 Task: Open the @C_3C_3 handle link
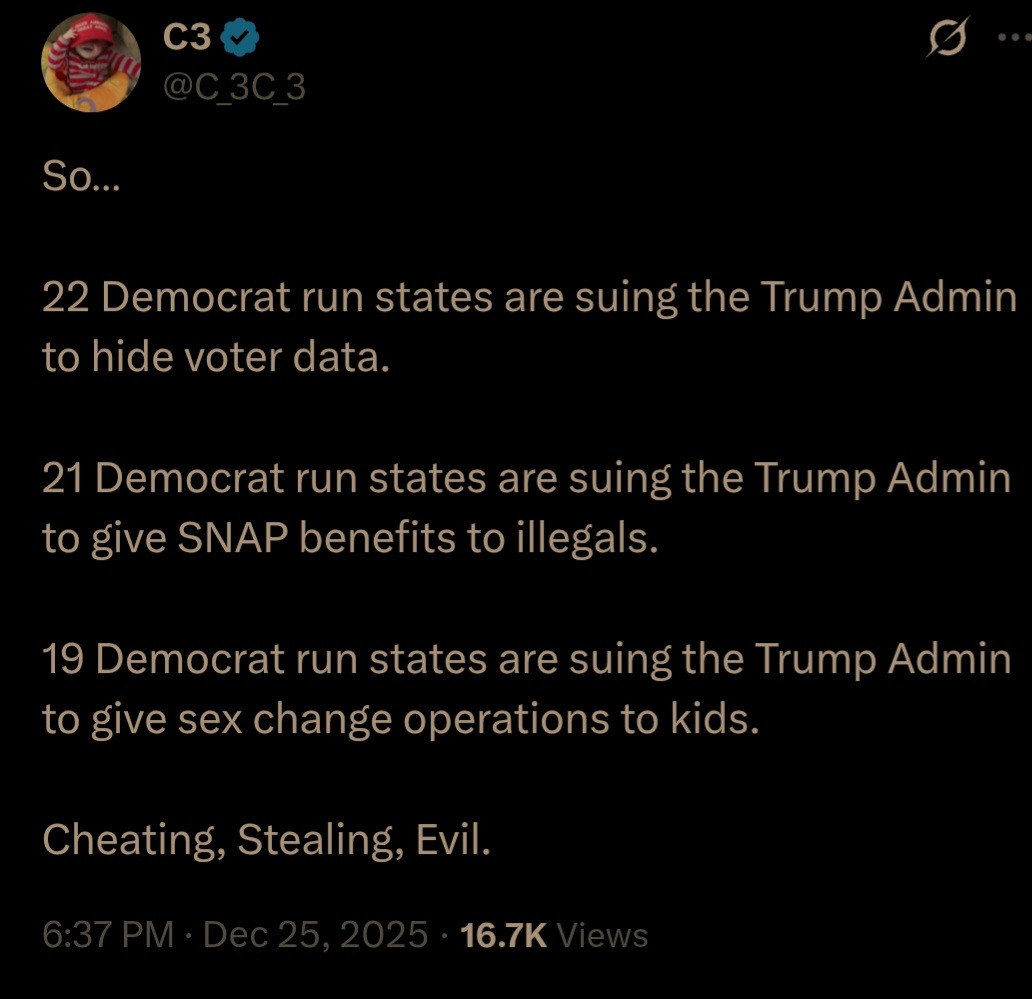pos(234,89)
